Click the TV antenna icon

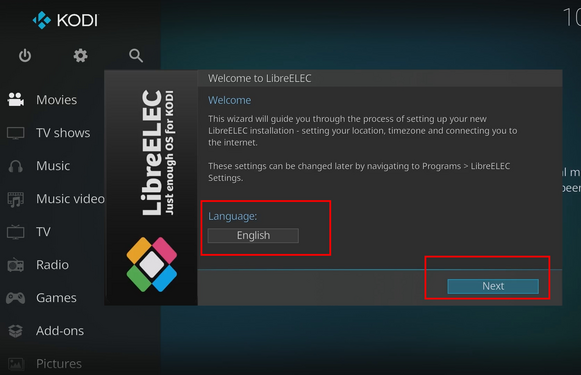(x=16, y=232)
